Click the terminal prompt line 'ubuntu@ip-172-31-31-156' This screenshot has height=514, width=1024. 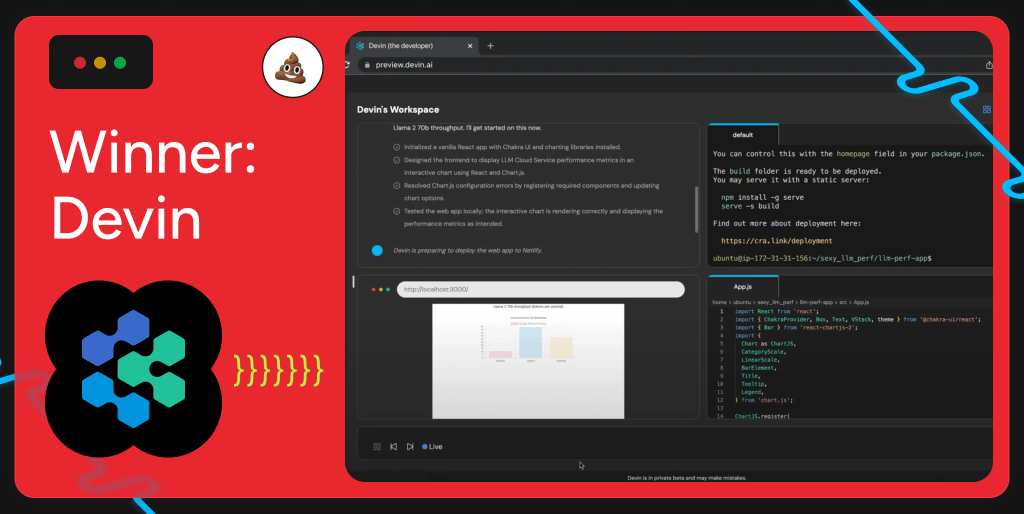coord(822,259)
